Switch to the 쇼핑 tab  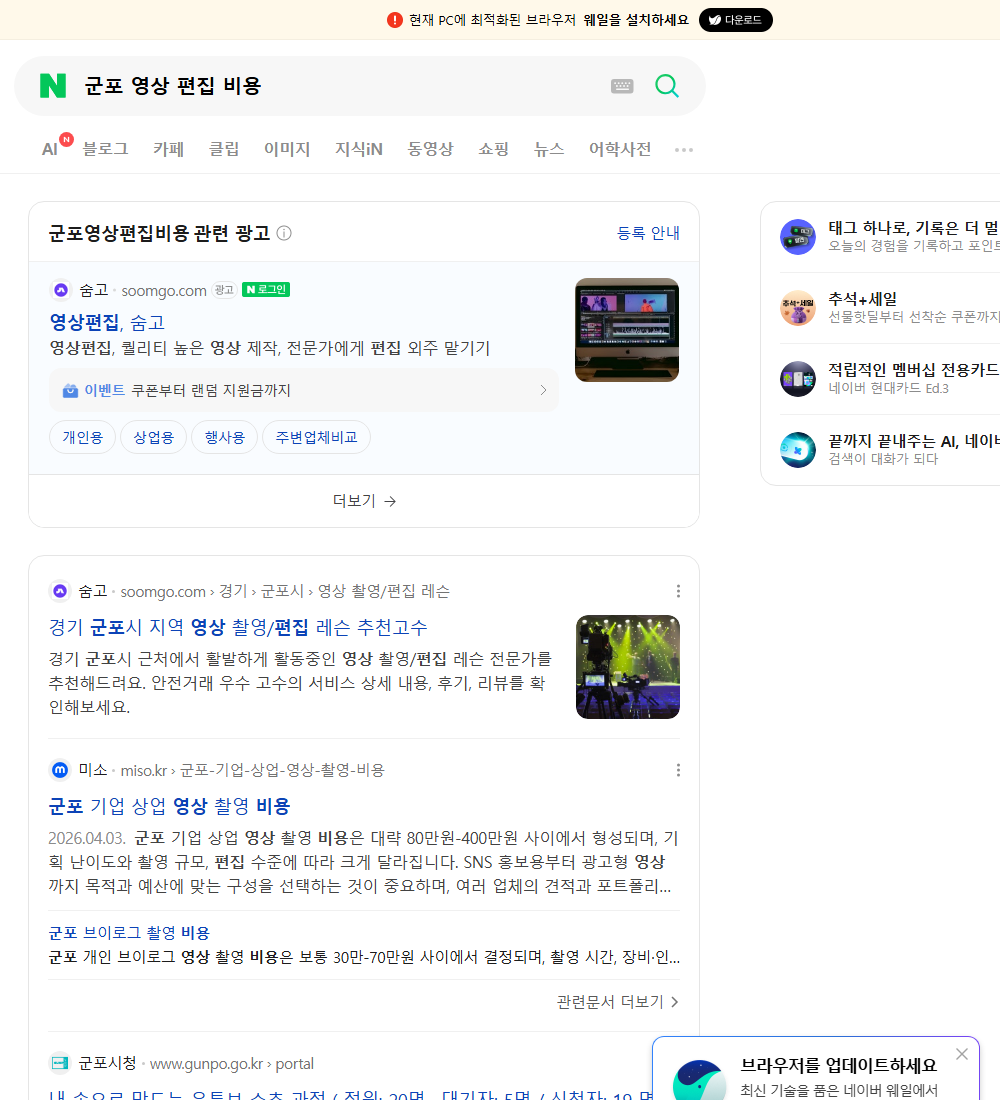point(493,149)
